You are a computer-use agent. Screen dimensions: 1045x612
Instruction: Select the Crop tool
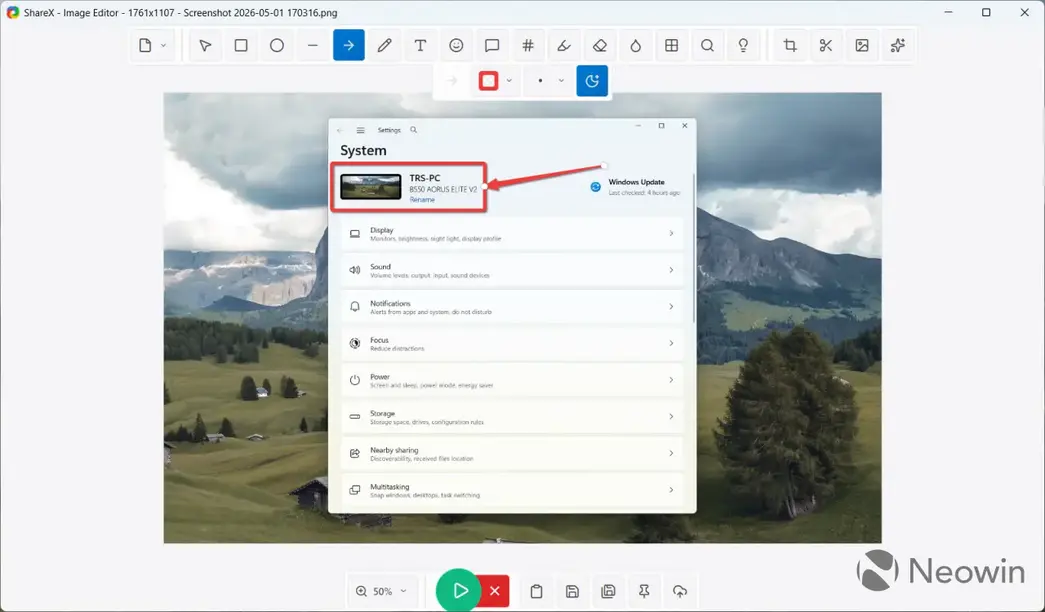click(x=790, y=45)
